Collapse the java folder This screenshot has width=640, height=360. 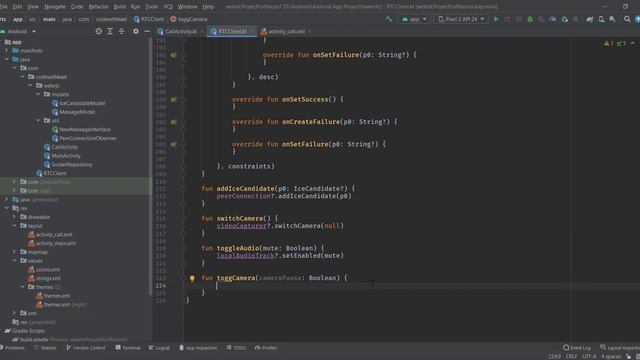(x=7, y=60)
